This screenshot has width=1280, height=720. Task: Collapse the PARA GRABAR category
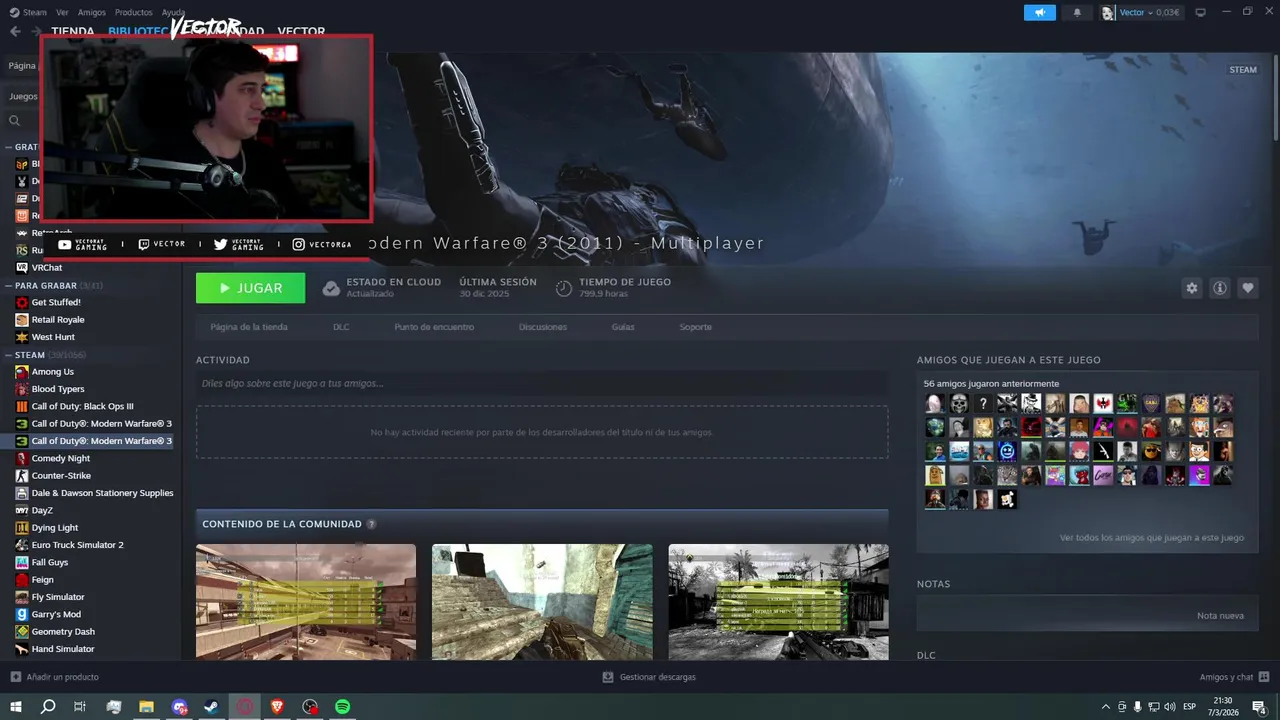8,285
